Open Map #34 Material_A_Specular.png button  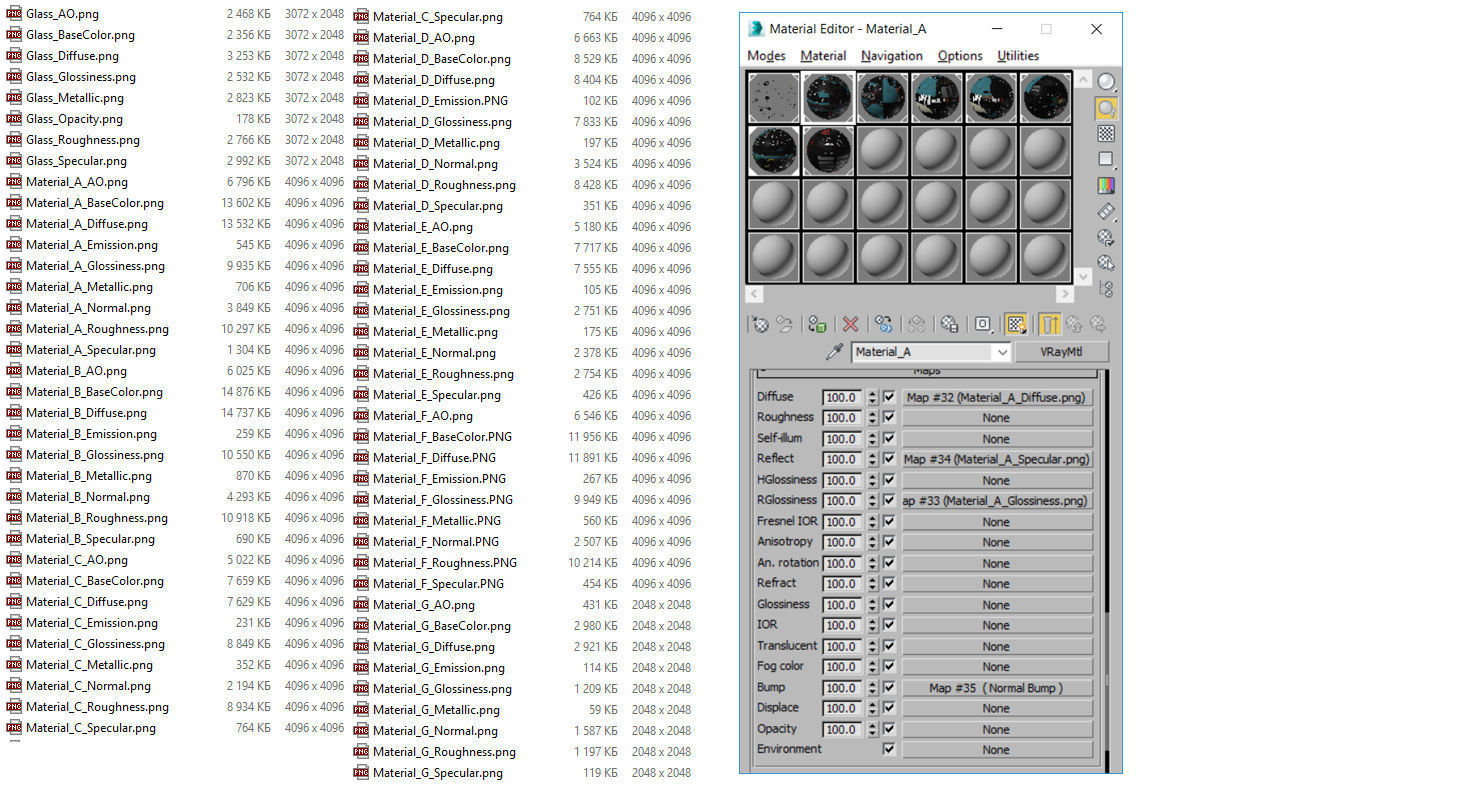996,459
